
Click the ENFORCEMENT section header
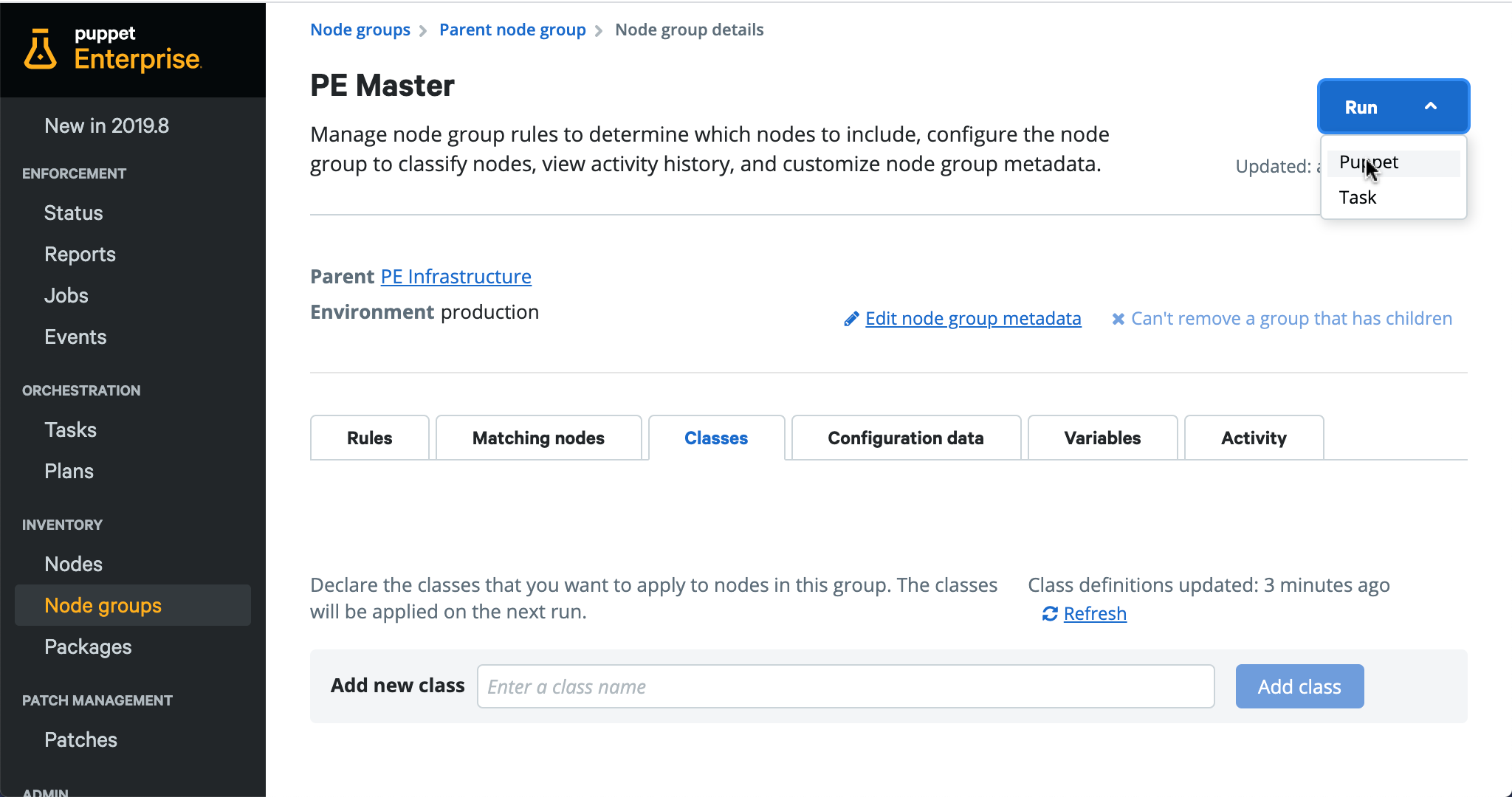[74, 174]
